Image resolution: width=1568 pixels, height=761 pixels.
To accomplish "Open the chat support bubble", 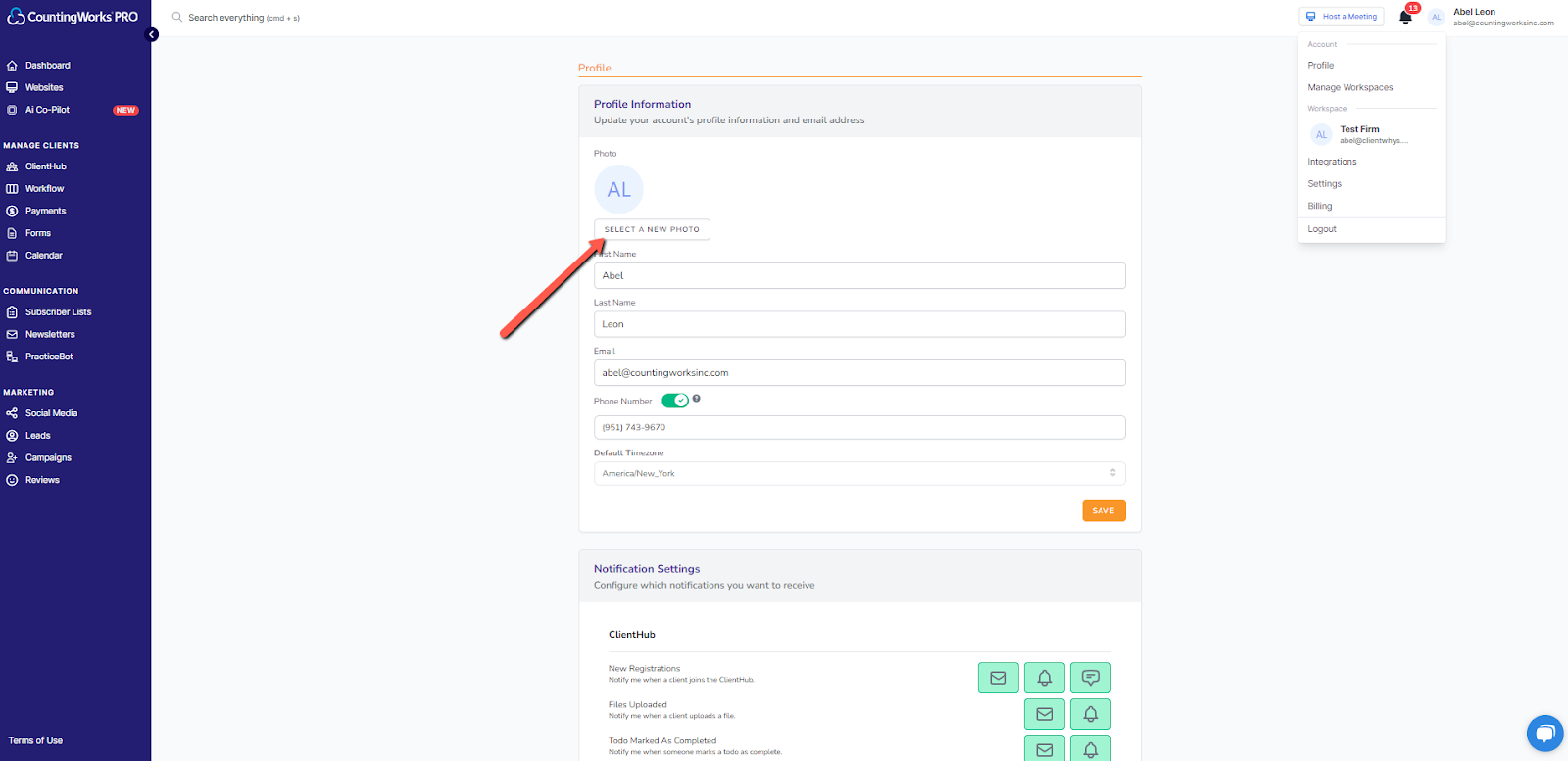I will click(x=1544, y=734).
